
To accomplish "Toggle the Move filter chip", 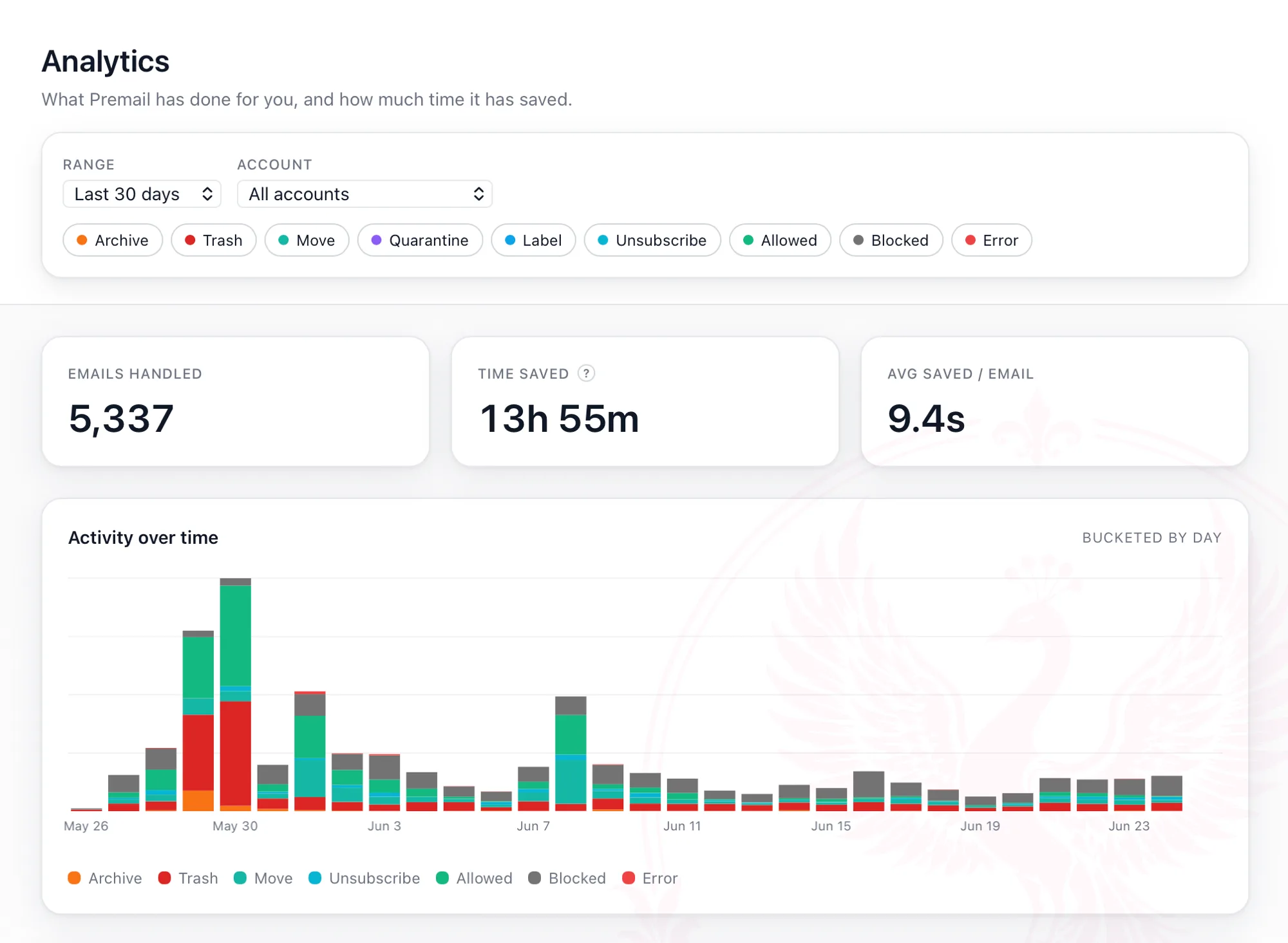I will [307, 240].
